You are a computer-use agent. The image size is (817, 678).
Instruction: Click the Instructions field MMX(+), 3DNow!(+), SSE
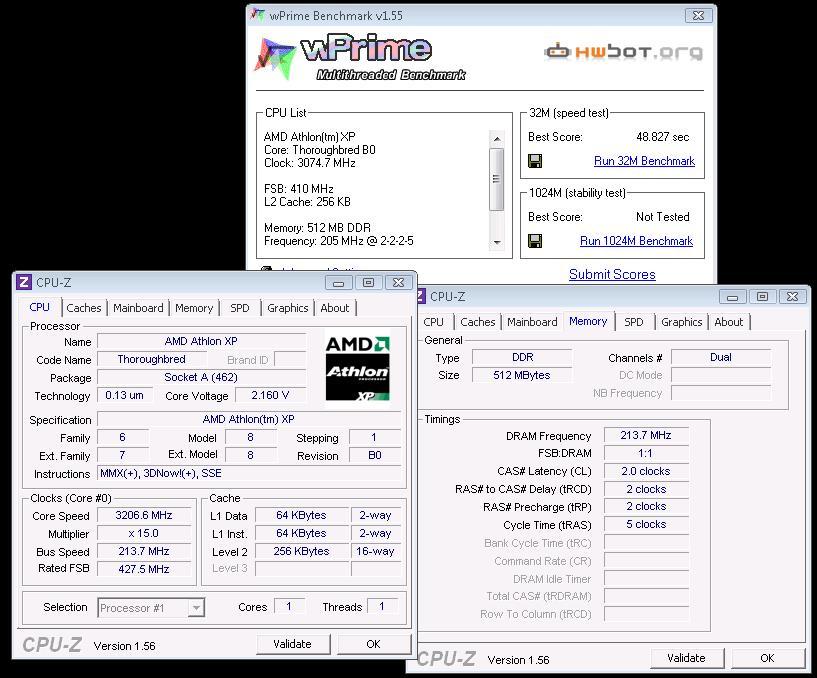pos(249,473)
